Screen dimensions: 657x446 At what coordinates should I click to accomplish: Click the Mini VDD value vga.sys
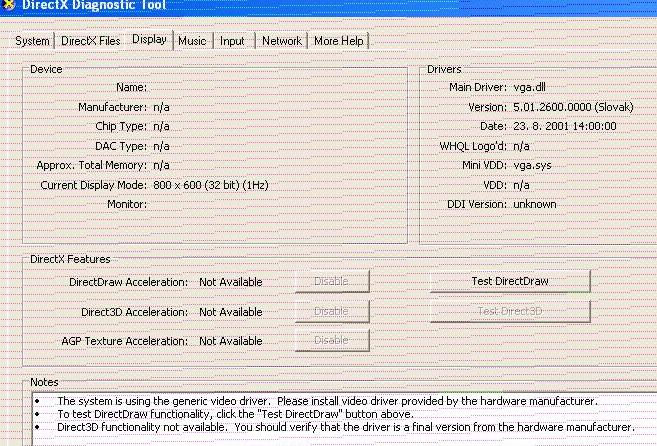(533, 166)
